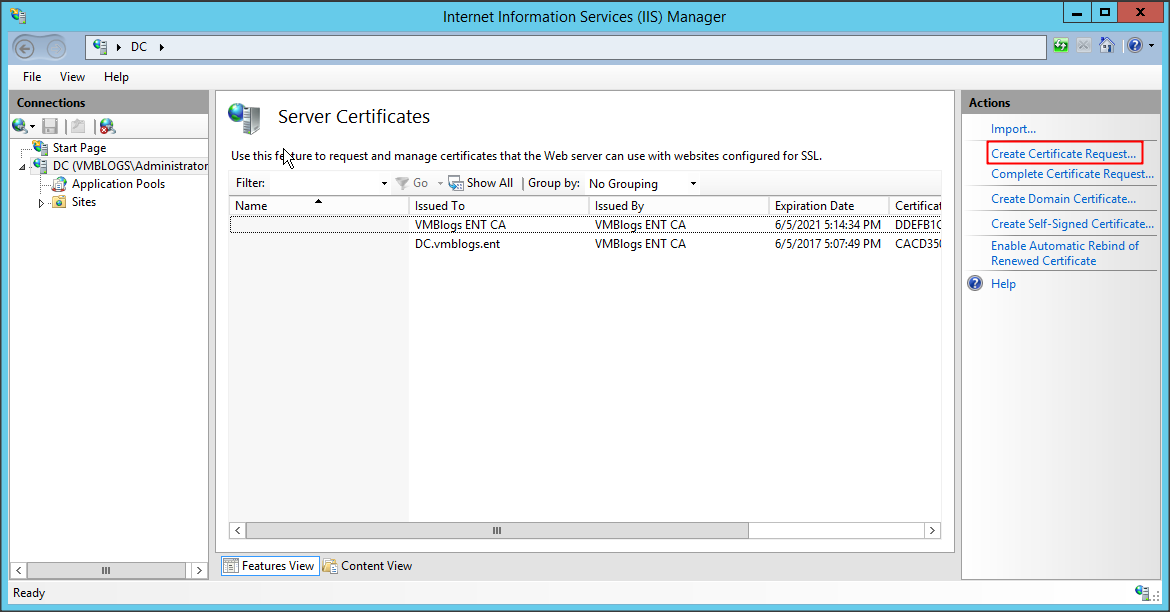Select Application Pools in the tree
The width and height of the screenshot is (1170, 612).
tap(118, 184)
